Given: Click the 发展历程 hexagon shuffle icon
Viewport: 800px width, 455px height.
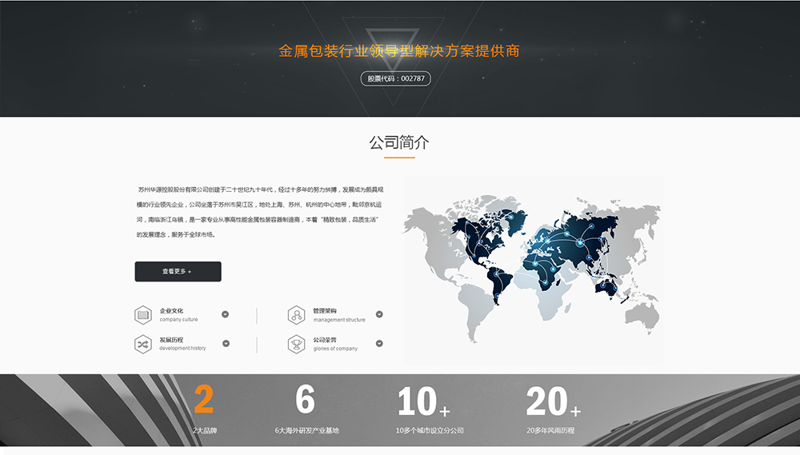Looking at the screenshot, I should (x=143, y=343).
